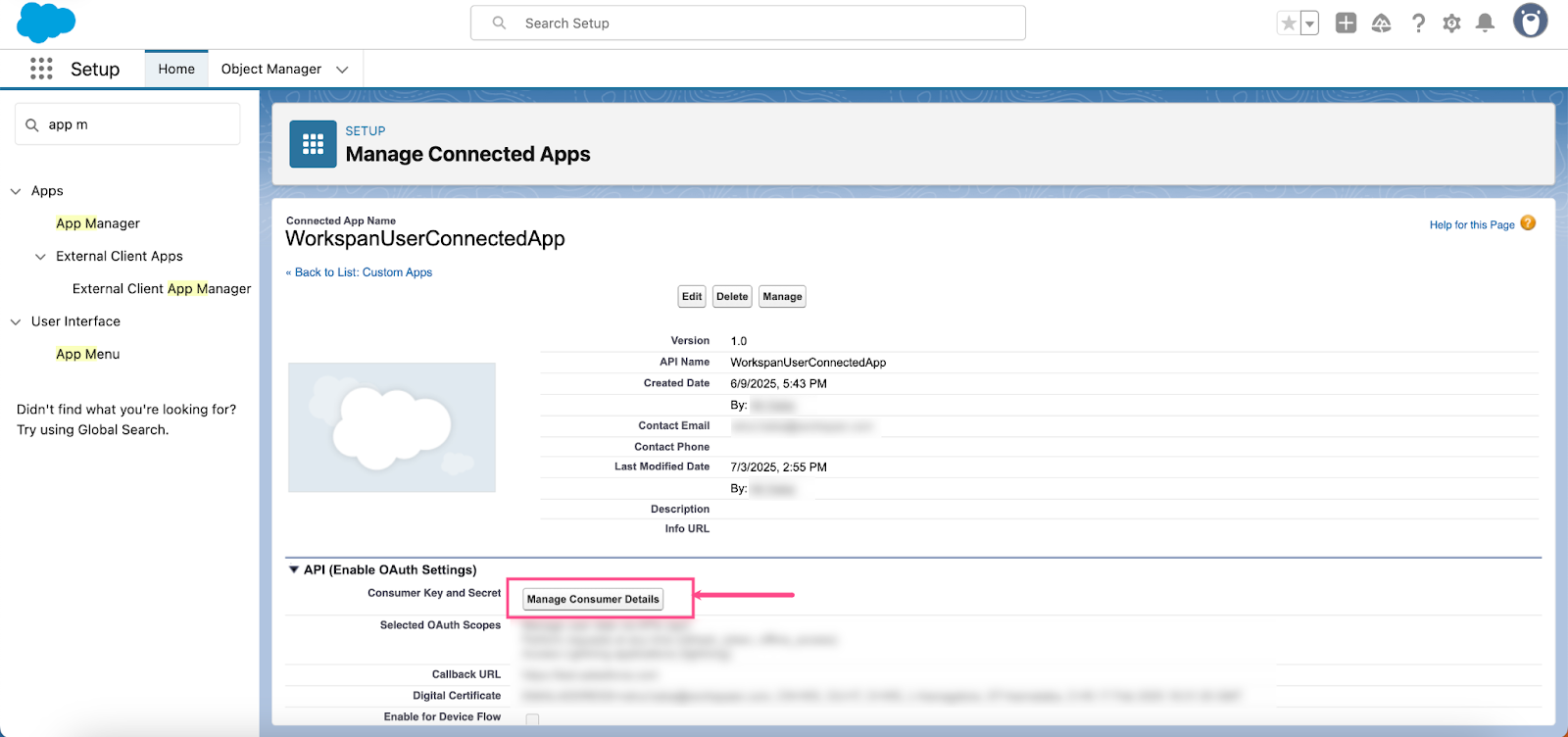Open the Help question mark icon
Image resolution: width=1568 pixels, height=737 pixels.
click(1418, 24)
